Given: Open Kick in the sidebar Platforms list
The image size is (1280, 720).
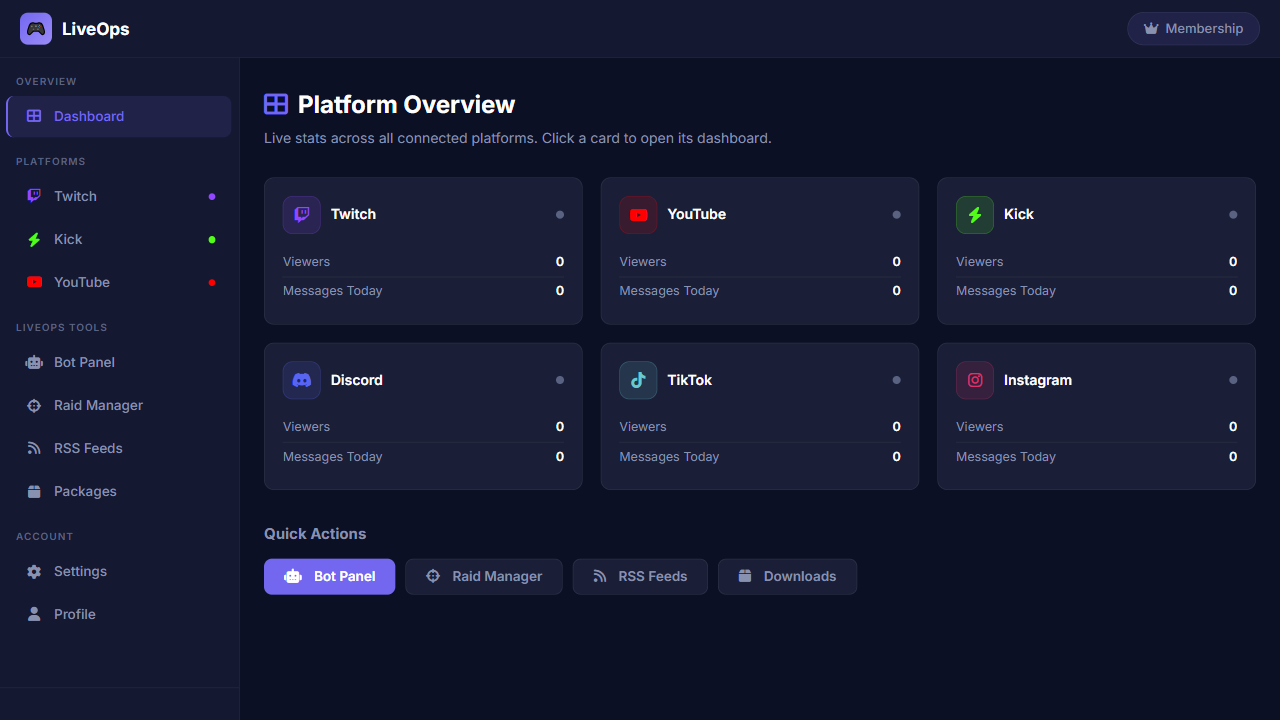Looking at the screenshot, I should 119,239.
